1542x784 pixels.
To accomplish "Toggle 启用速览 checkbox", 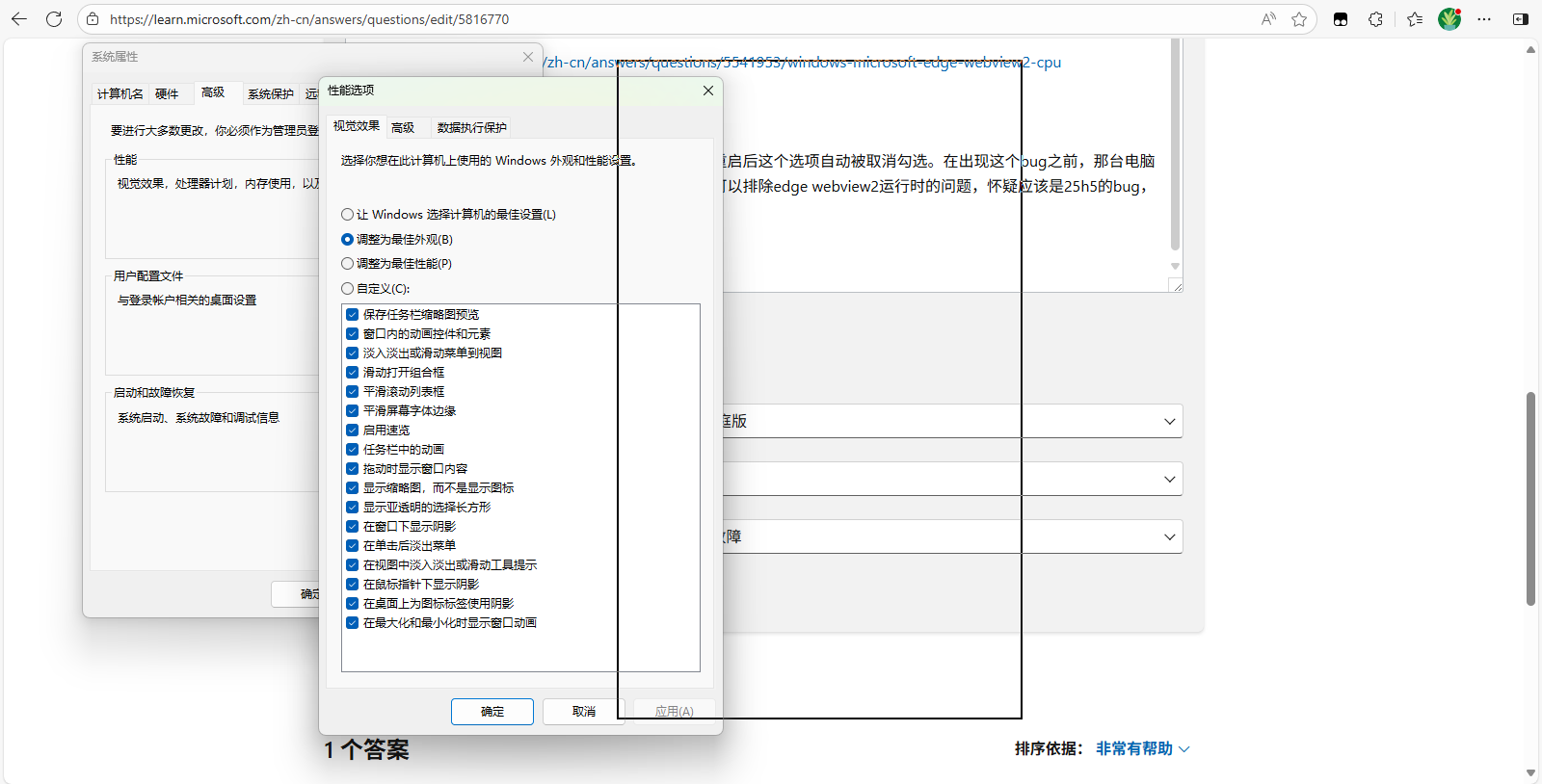I will click(x=353, y=431).
